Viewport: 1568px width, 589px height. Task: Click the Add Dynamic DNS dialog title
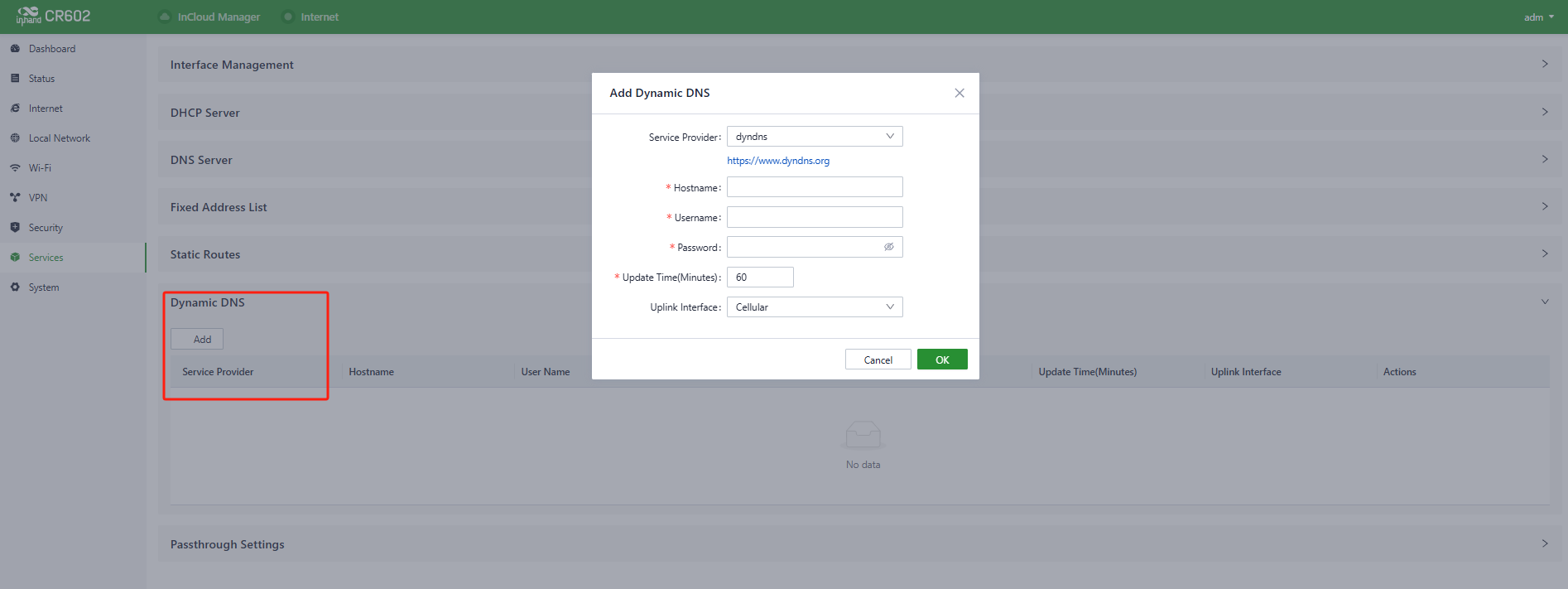coord(660,93)
